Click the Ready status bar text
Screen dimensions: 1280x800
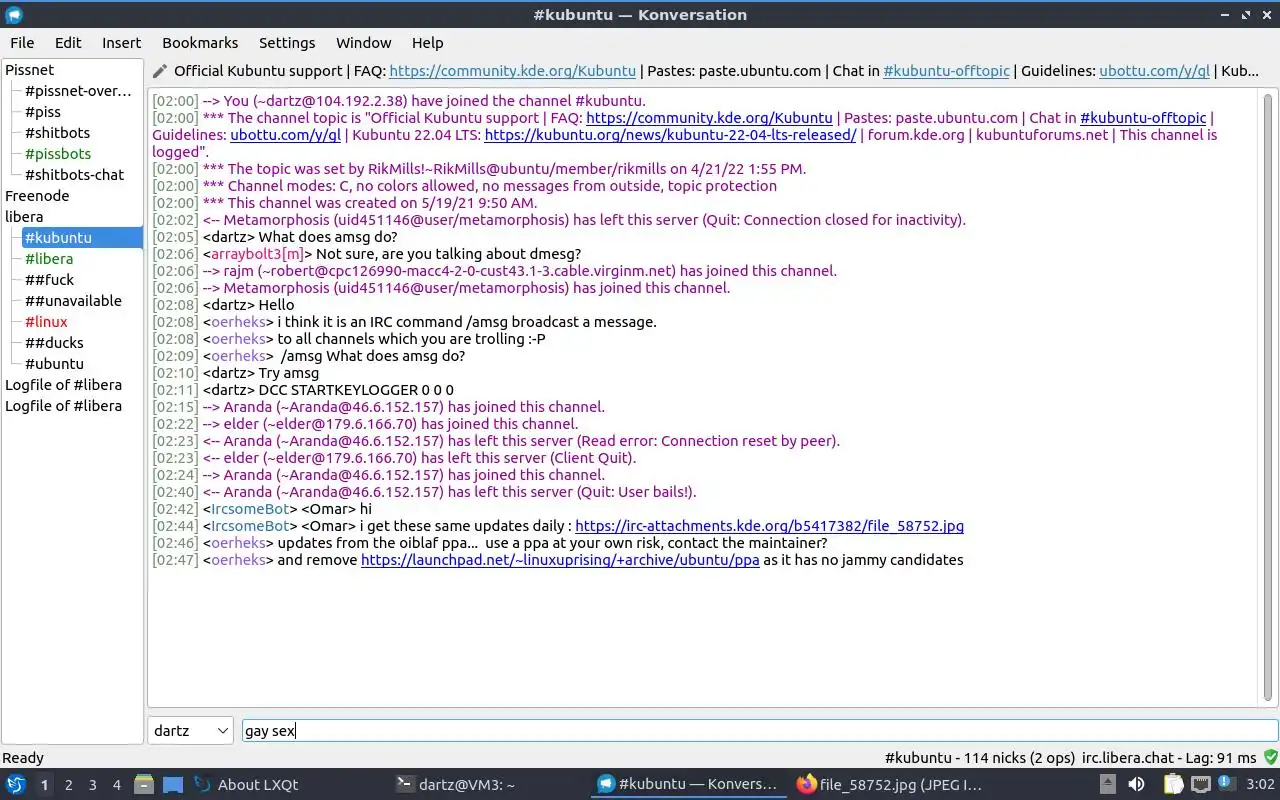pyautogui.click(x=23, y=758)
